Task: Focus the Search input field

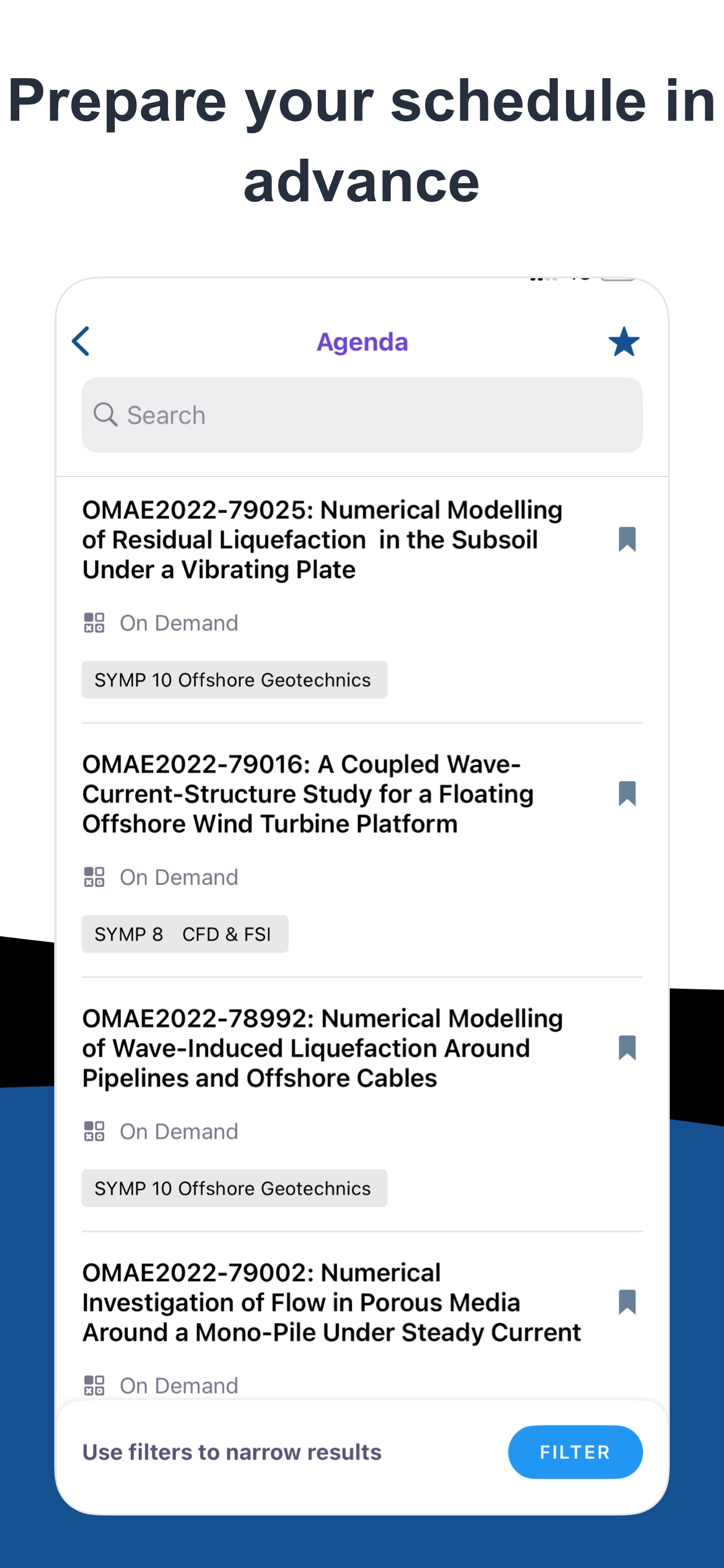Action: 362,415
